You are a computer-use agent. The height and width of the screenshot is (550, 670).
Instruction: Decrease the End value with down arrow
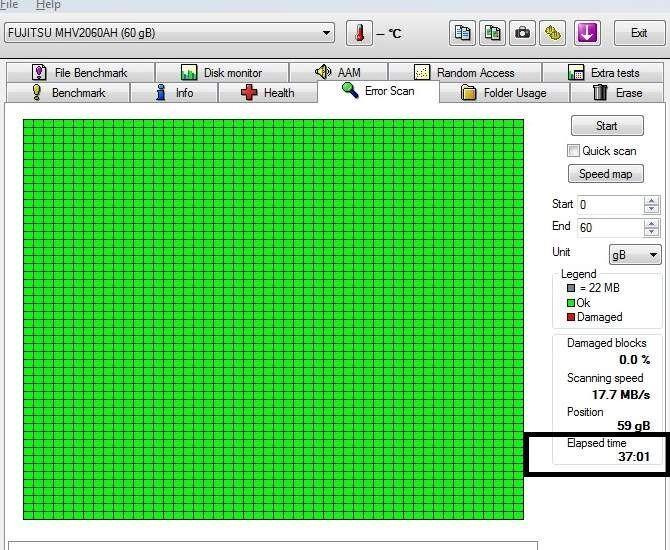tap(651, 232)
